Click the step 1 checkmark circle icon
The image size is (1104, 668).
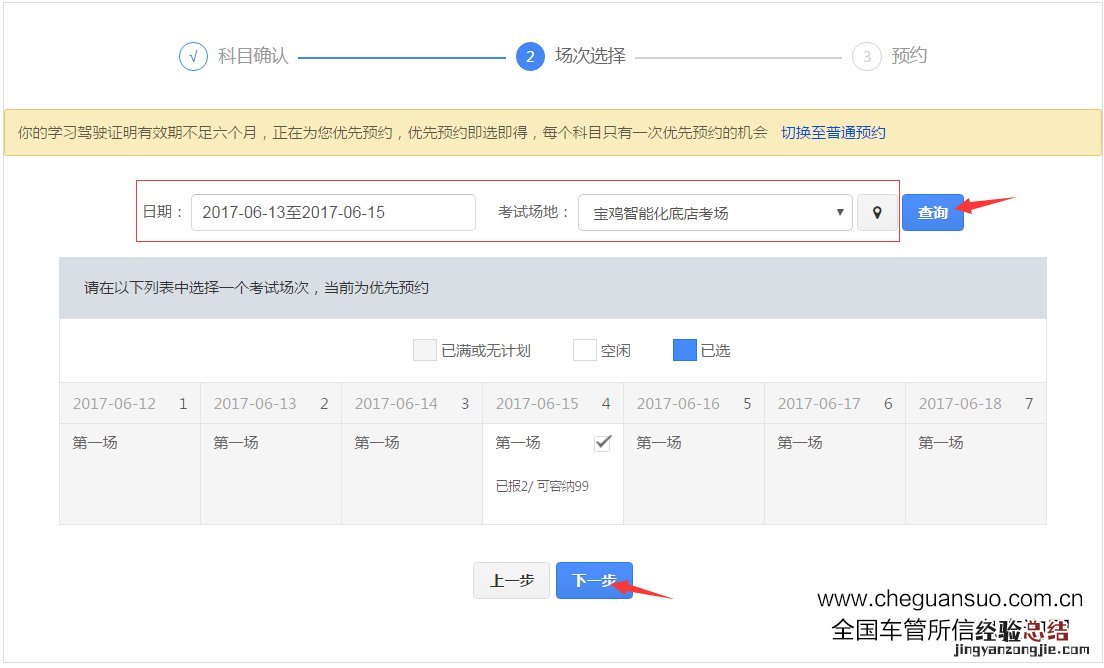(193, 57)
